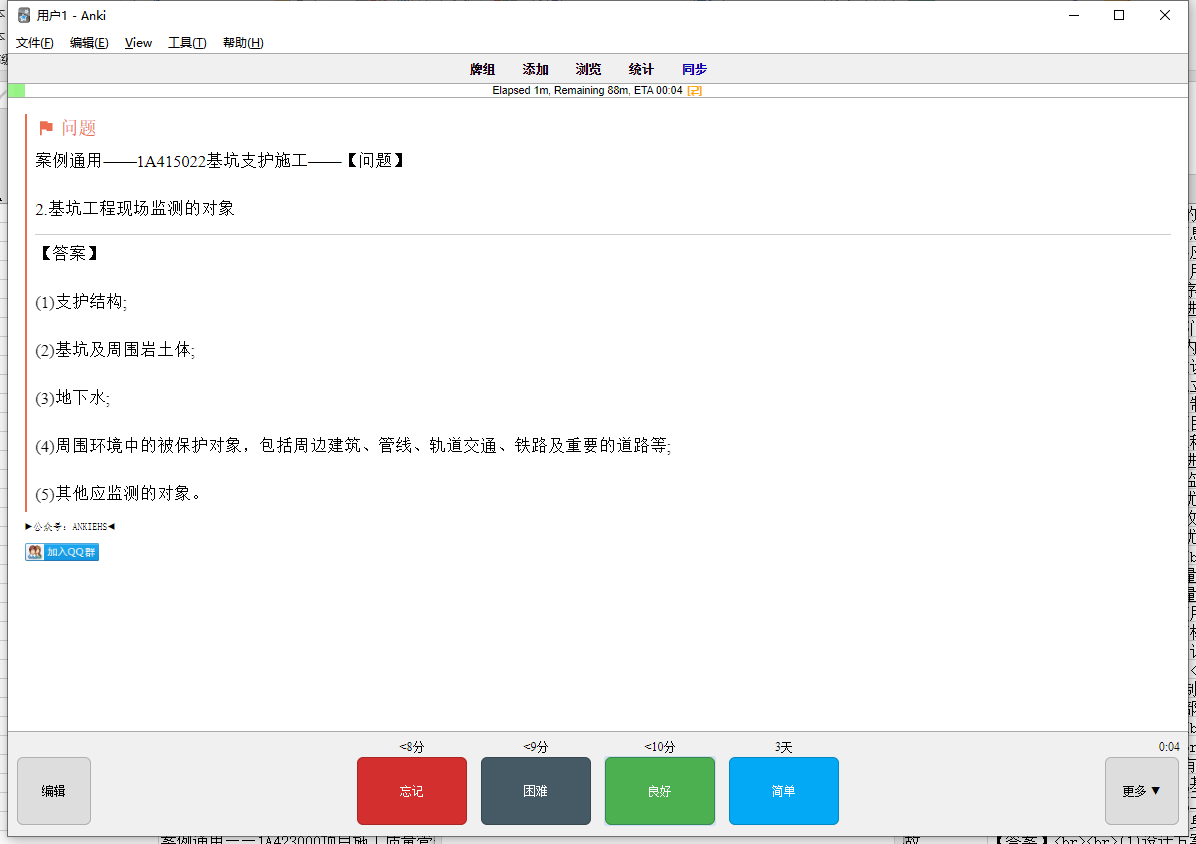
Task: Maximize the Anki window
Action: [1119, 15]
